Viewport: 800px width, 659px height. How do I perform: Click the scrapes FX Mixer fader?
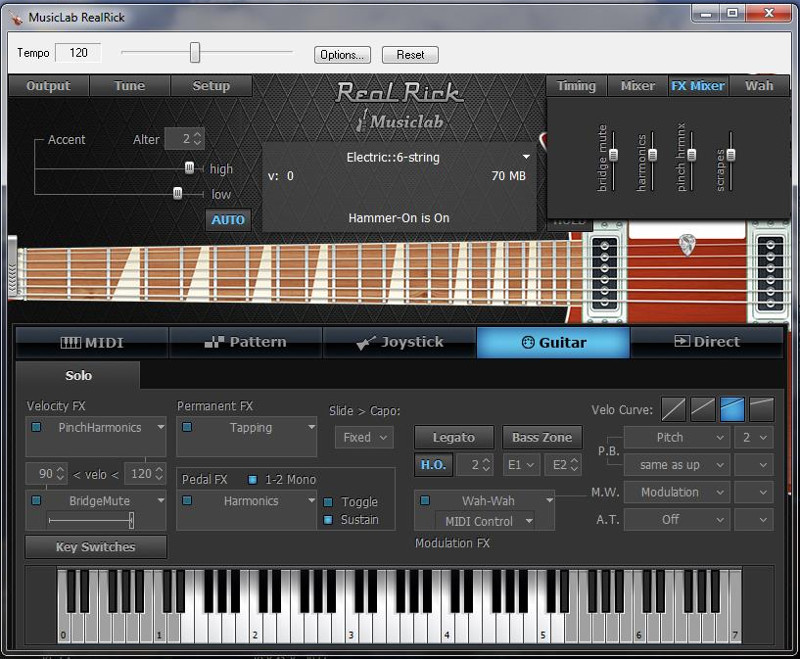[731, 155]
